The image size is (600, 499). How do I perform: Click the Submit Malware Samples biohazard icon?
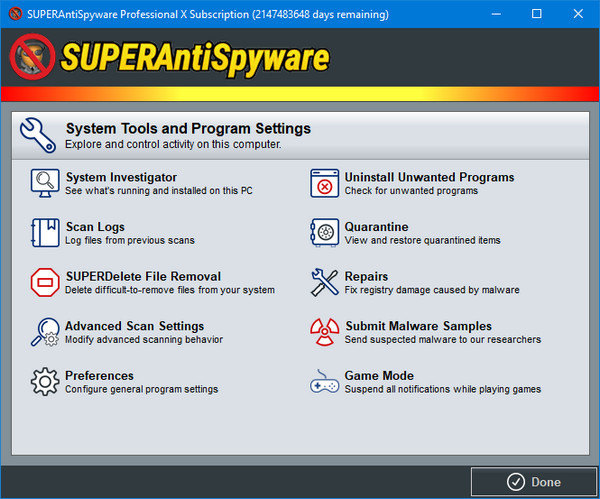(x=325, y=332)
